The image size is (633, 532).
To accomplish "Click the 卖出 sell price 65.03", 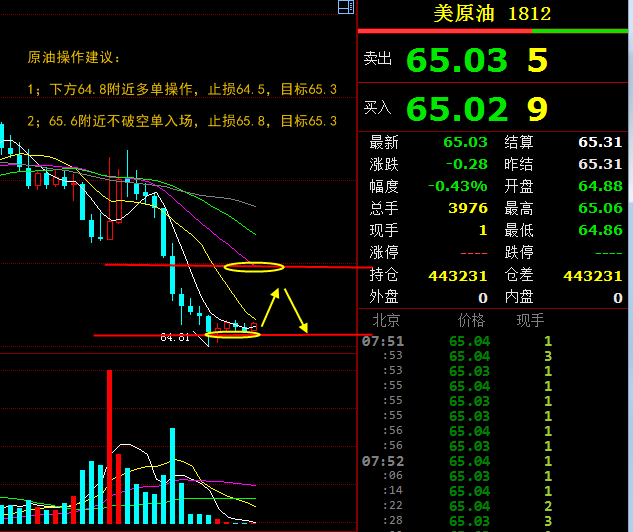I will tap(456, 60).
